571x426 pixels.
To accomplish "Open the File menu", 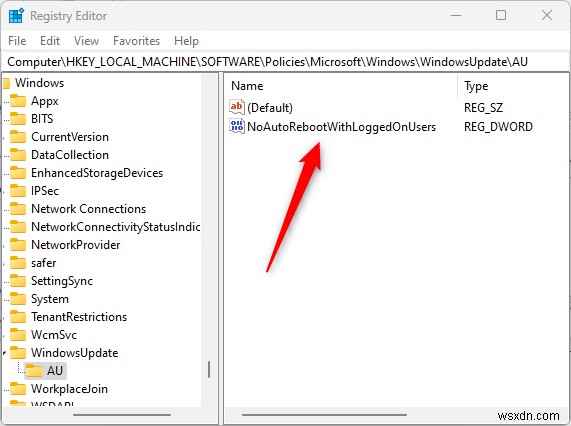I will pos(17,41).
